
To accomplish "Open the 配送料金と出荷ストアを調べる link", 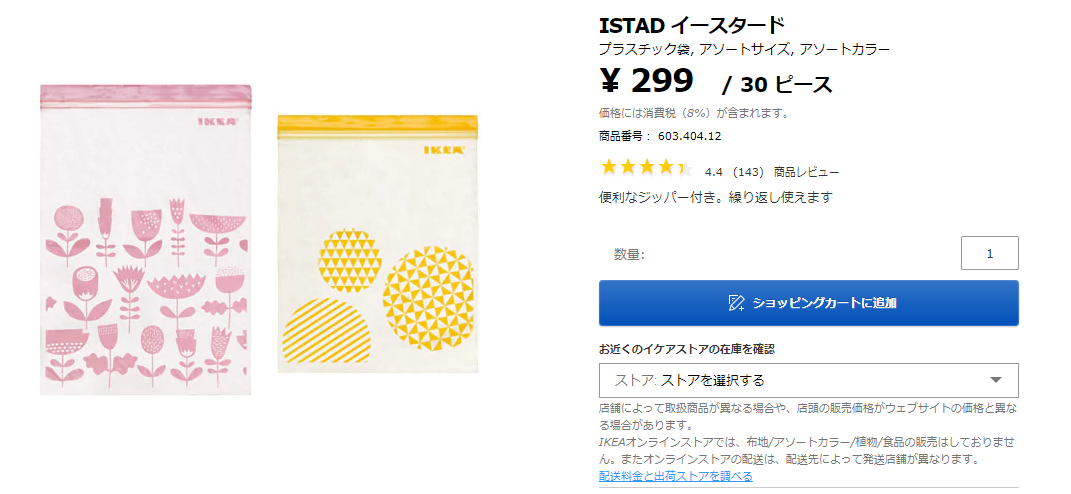I will tap(676, 476).
